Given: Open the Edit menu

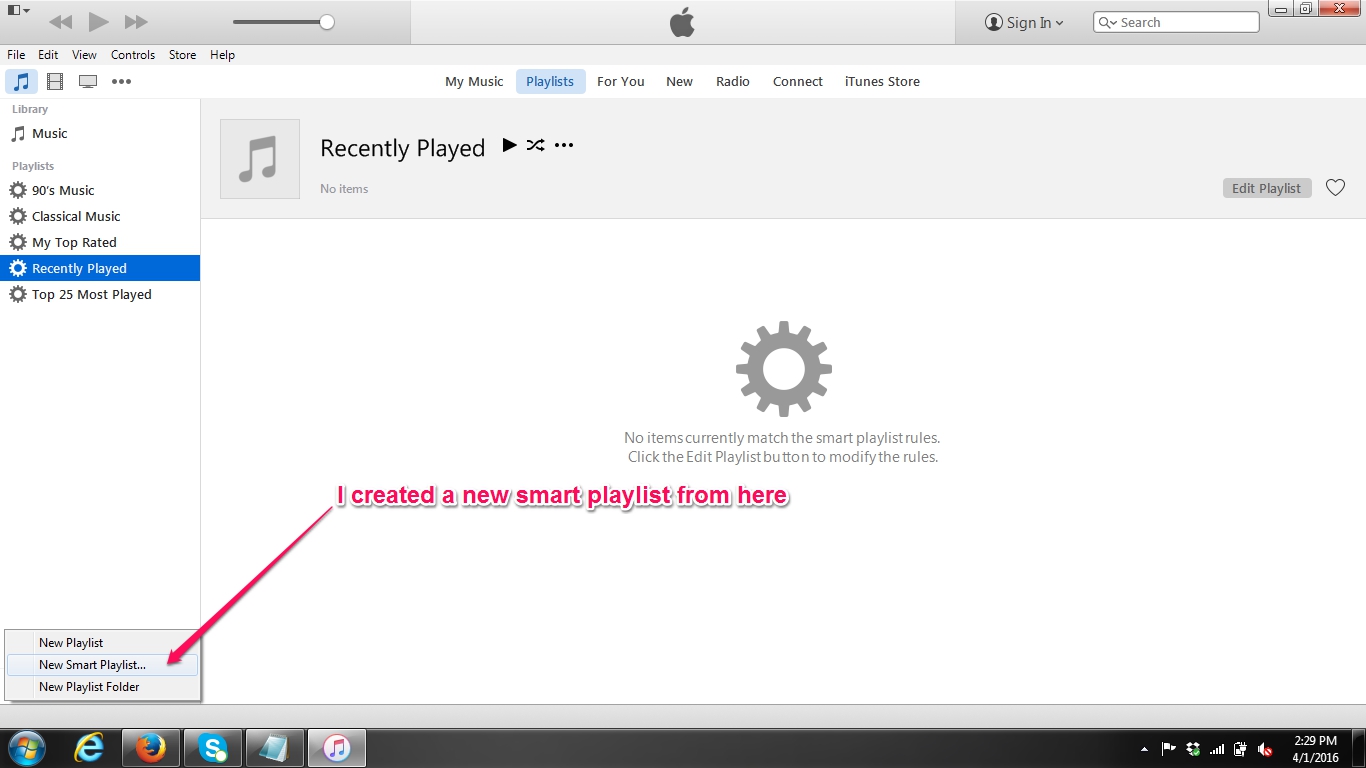Looking at the screenshot, I should point(48,55).
